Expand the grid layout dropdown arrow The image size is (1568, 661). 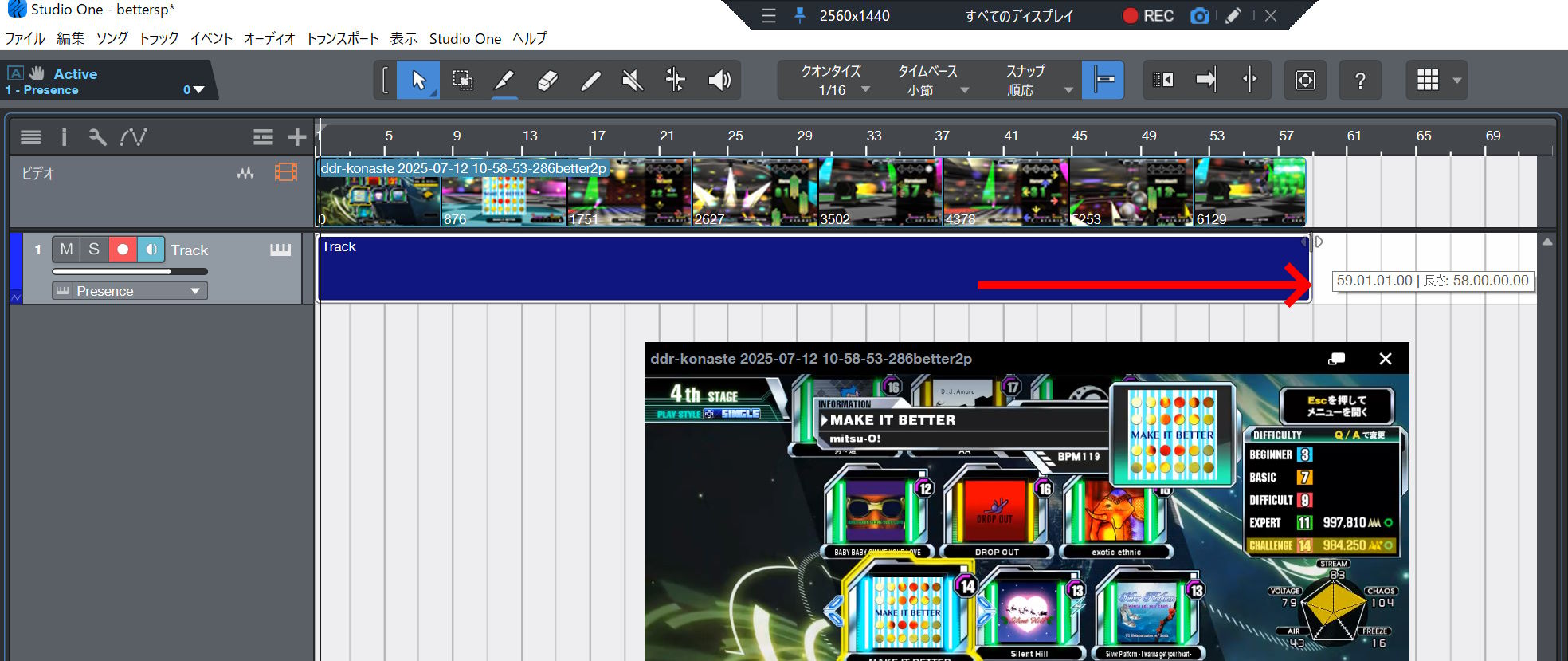[x=1457, y=81]
